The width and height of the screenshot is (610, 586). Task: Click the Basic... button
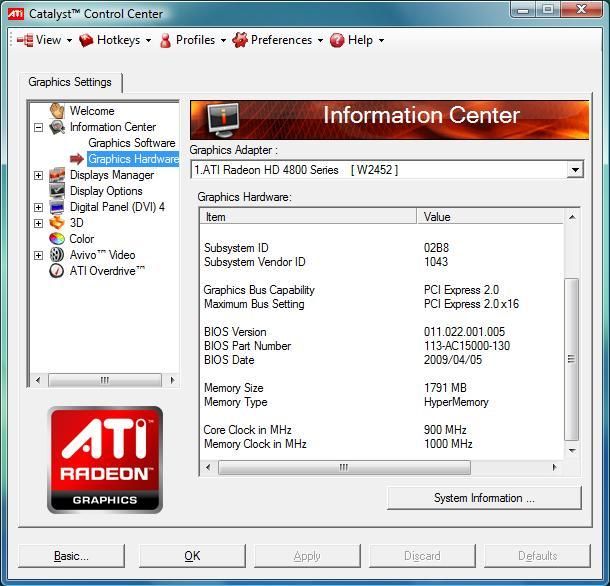pos(71,556)
